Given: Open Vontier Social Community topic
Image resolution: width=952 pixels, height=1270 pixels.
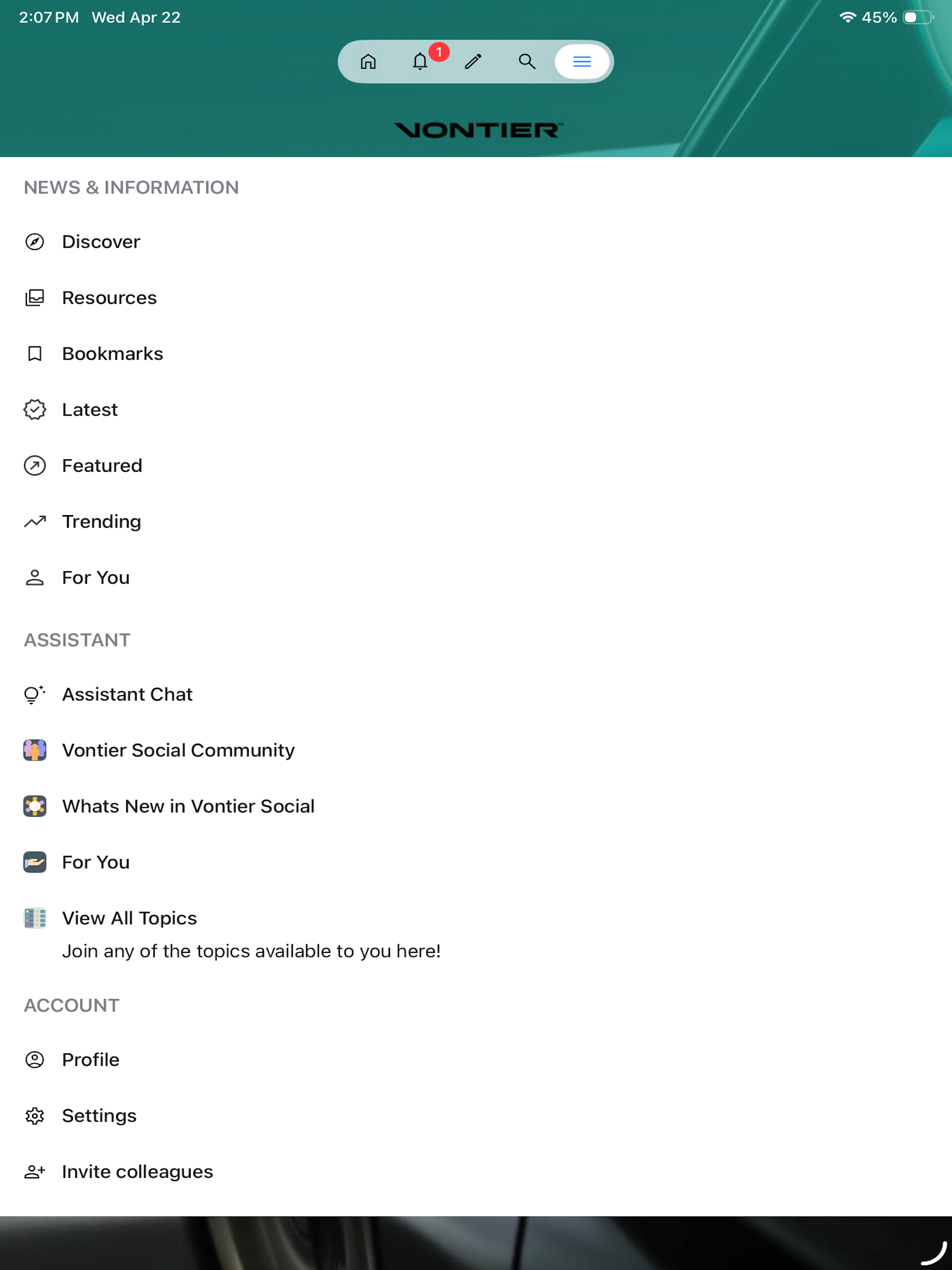Looking at the screenshot, I should coord(476,750).
